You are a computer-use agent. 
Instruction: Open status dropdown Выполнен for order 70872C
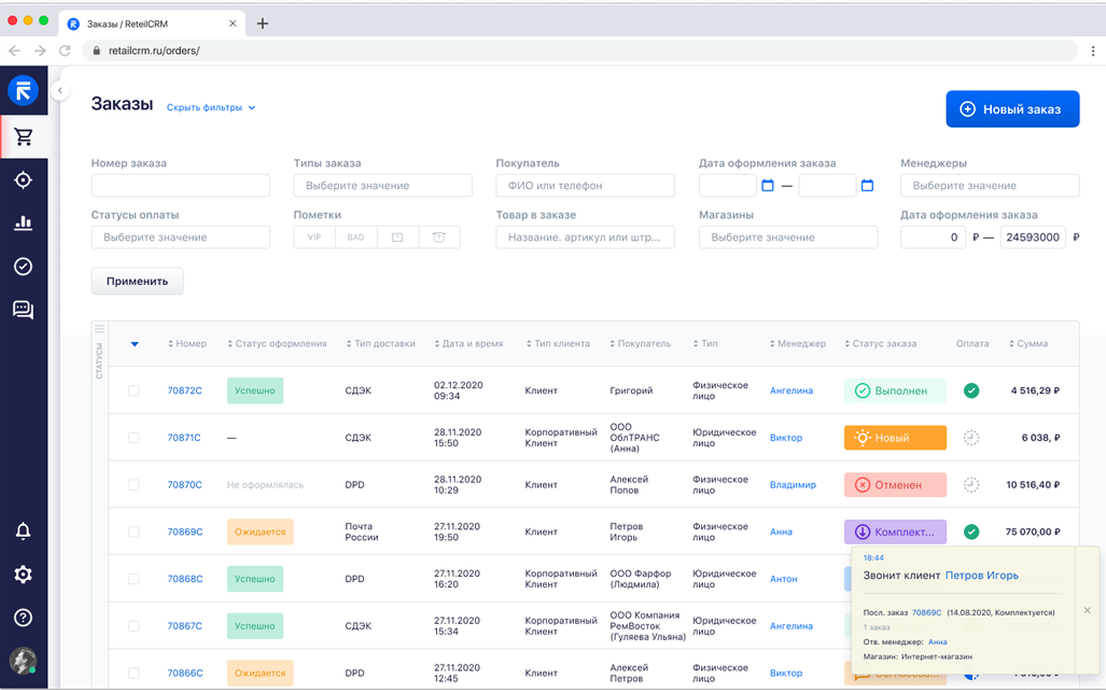tap(895, 390)
